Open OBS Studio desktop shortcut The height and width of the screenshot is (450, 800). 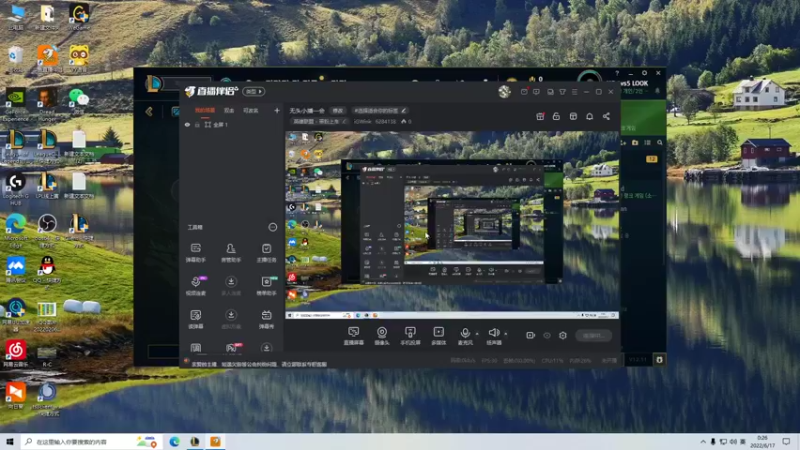(x=47, y=231)
